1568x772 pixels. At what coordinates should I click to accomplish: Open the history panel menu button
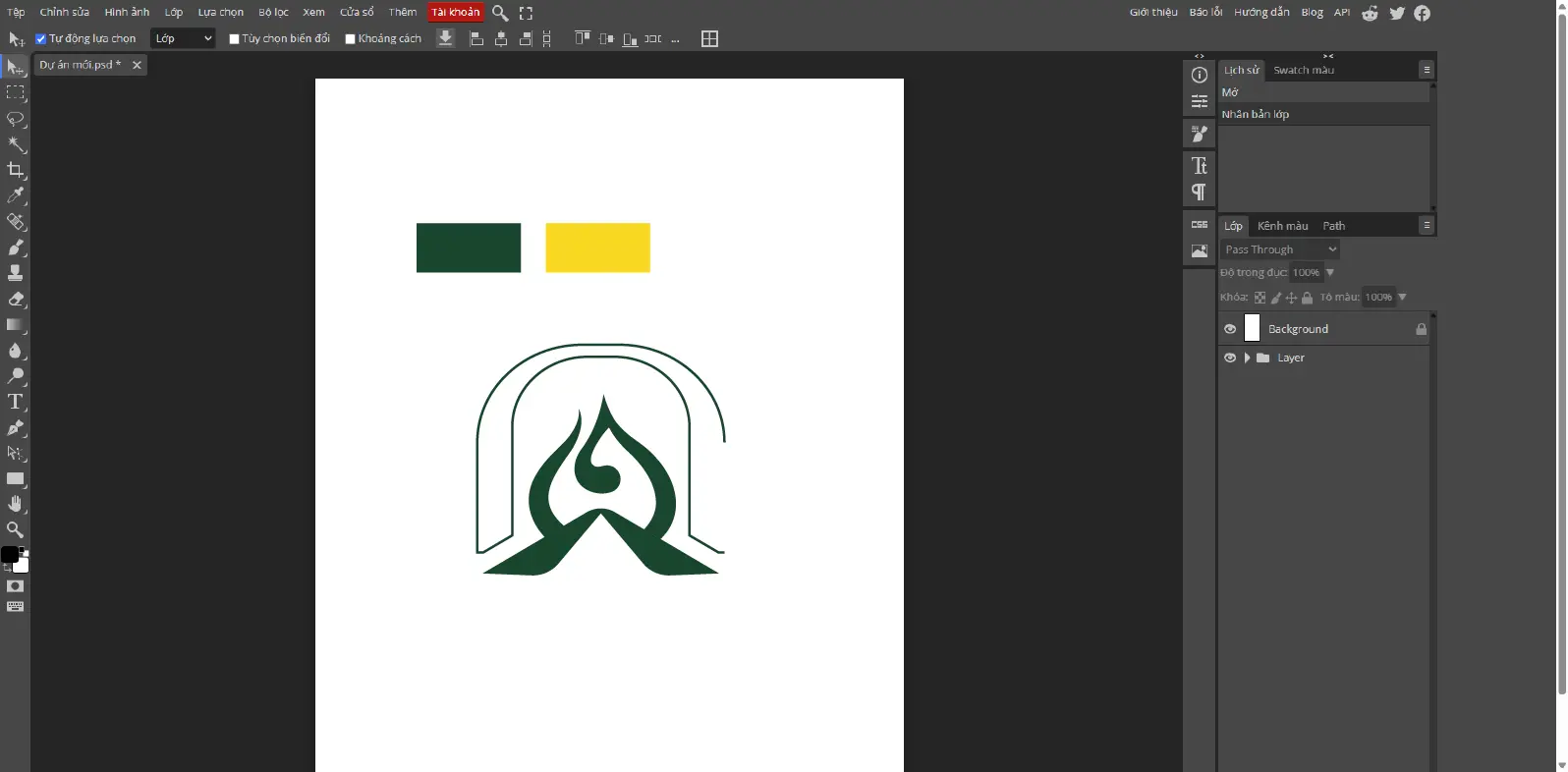(x=1427, y=70)
